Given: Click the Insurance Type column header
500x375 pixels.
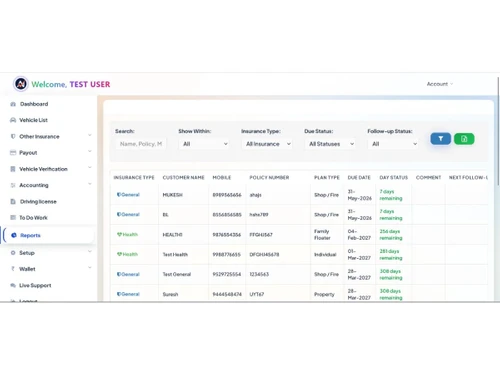Looking at the screenshot, I should tap(134, 178).
